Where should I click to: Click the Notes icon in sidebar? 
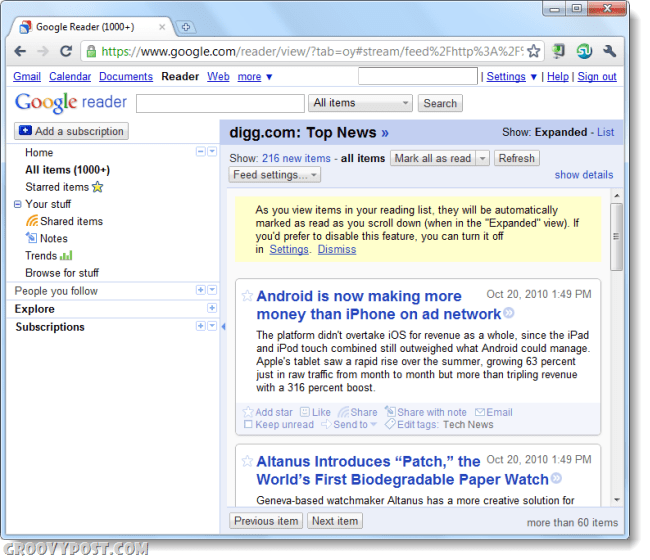click(x=32, y=238)
